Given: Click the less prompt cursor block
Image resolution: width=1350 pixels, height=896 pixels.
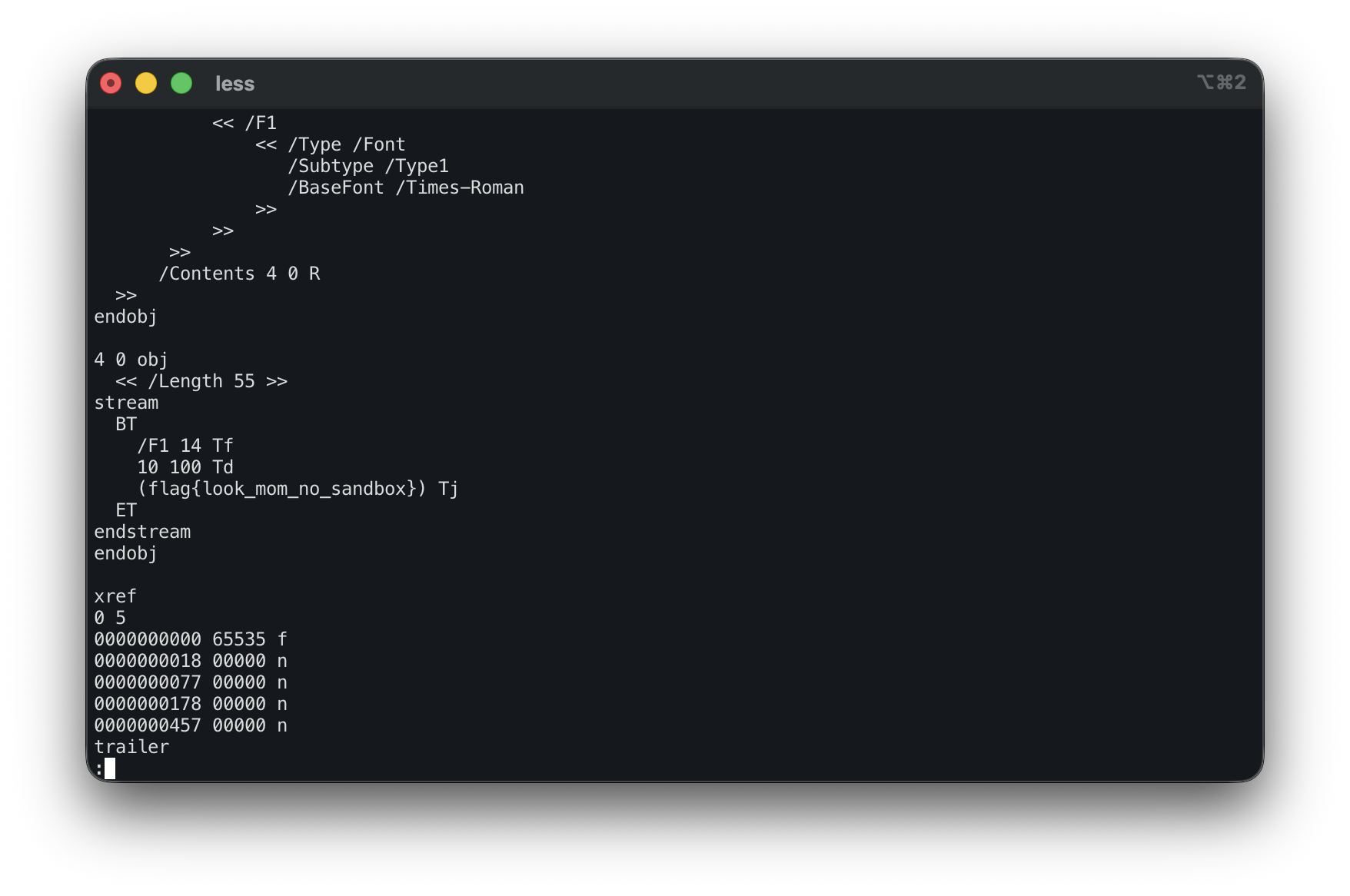Looking at the screenshot, I should 110,768.
